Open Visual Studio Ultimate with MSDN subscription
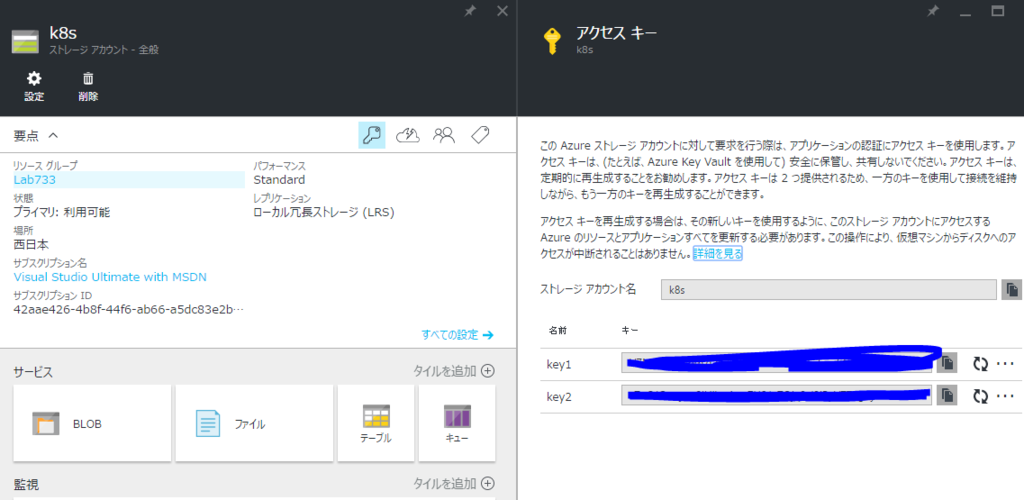The height and width of the screenshot is (500, 1024). (110, 277)
